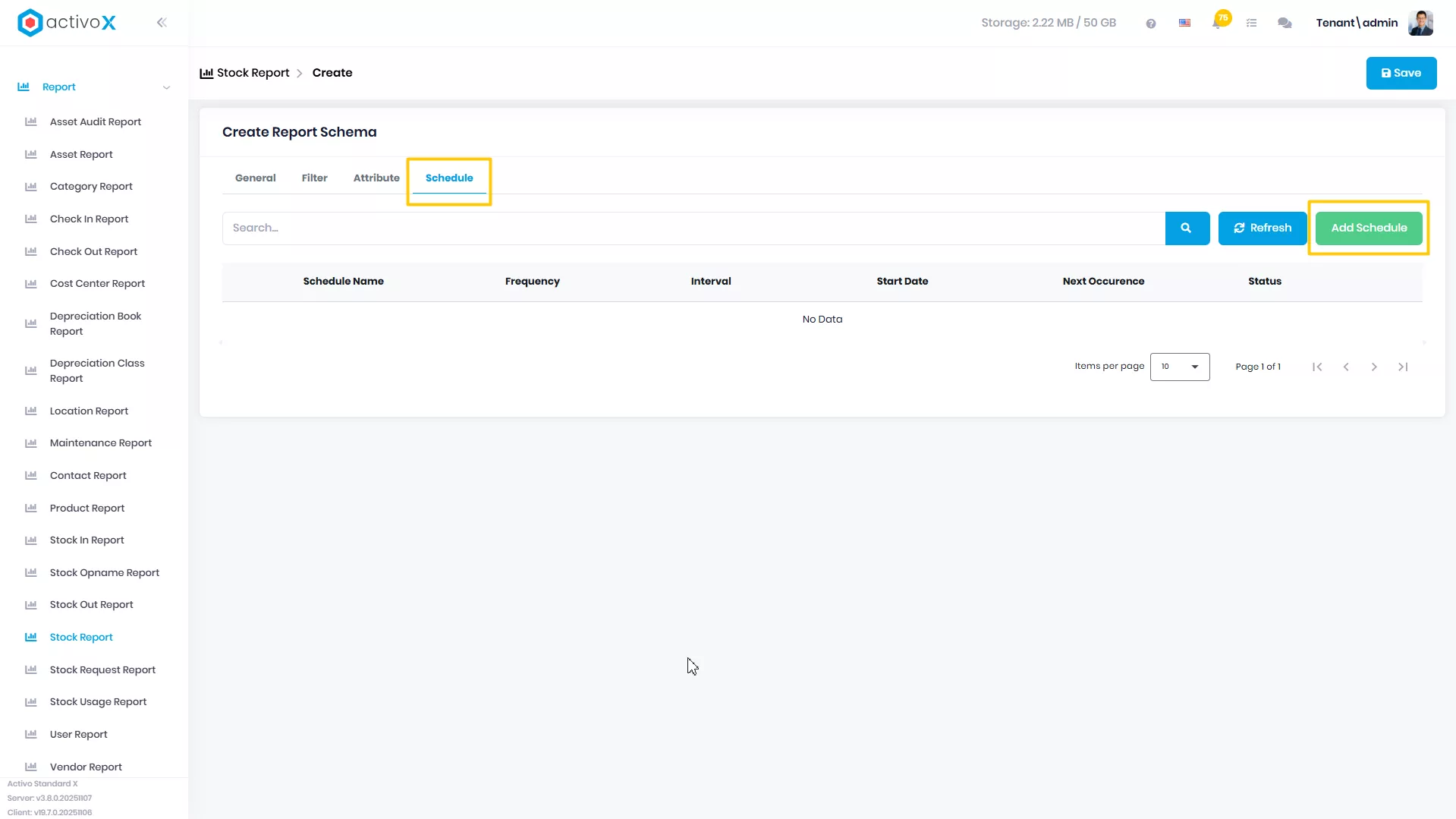Screen dimensions: 1456x819
Task: Open Stock Usage Report menu item
Action: 99,702
